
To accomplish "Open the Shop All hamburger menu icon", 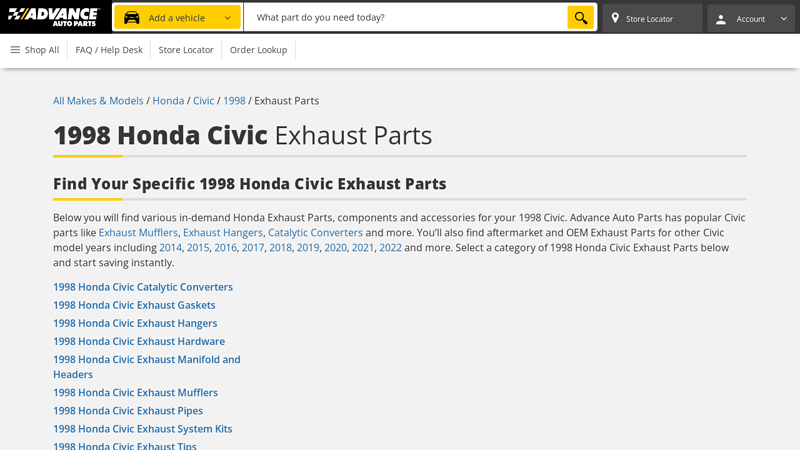I will coord(15,49).
